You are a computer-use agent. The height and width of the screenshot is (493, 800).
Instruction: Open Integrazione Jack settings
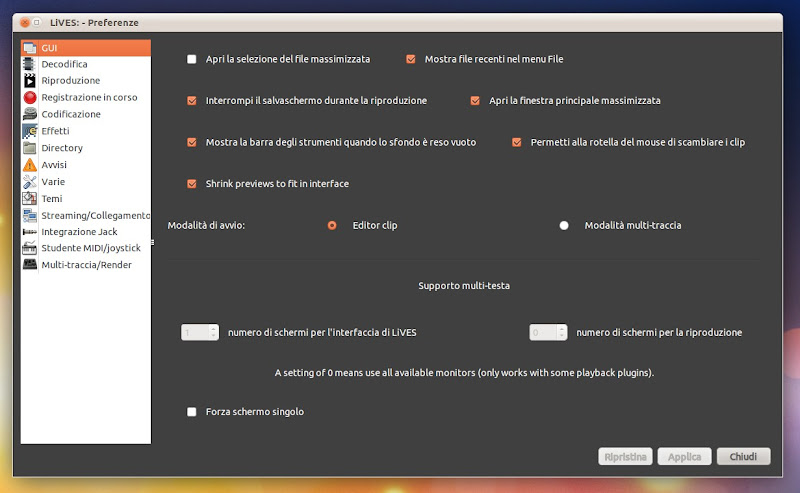point(79,232)
